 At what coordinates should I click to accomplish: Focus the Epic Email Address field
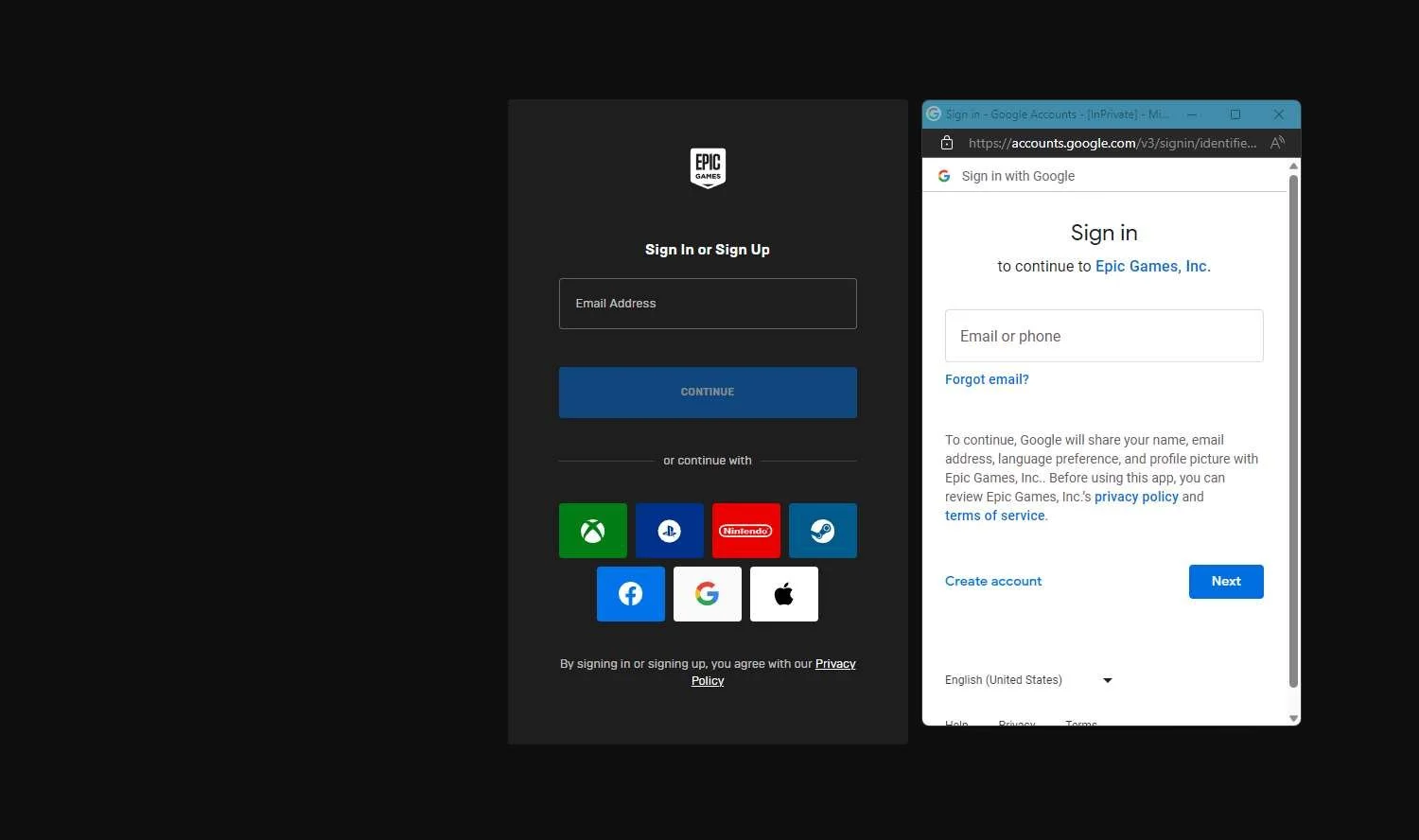click(x=708, y=304)
